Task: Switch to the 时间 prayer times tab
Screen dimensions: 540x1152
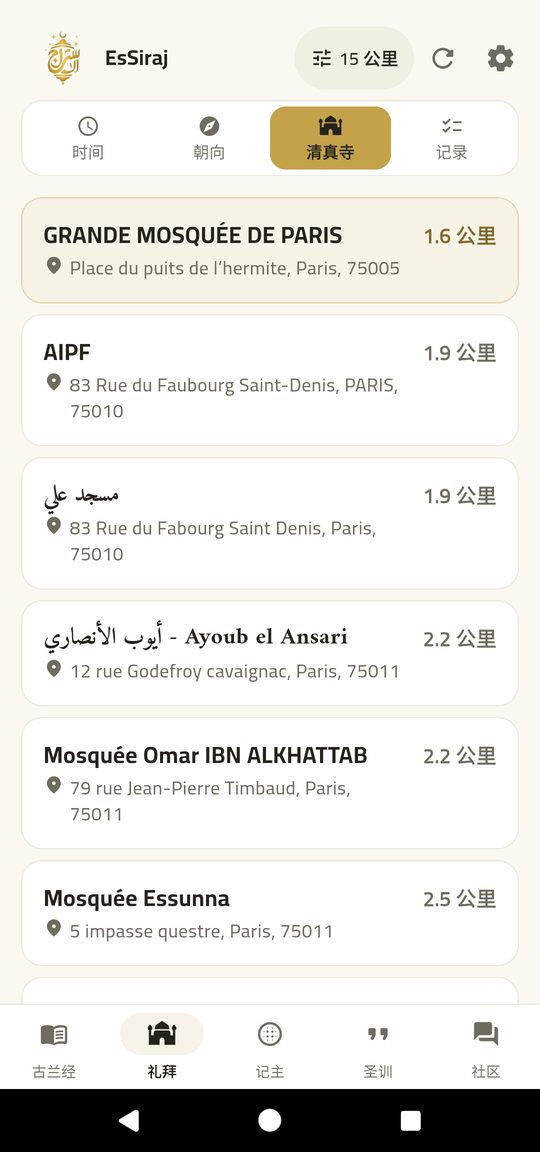Action: coord(87,138)
